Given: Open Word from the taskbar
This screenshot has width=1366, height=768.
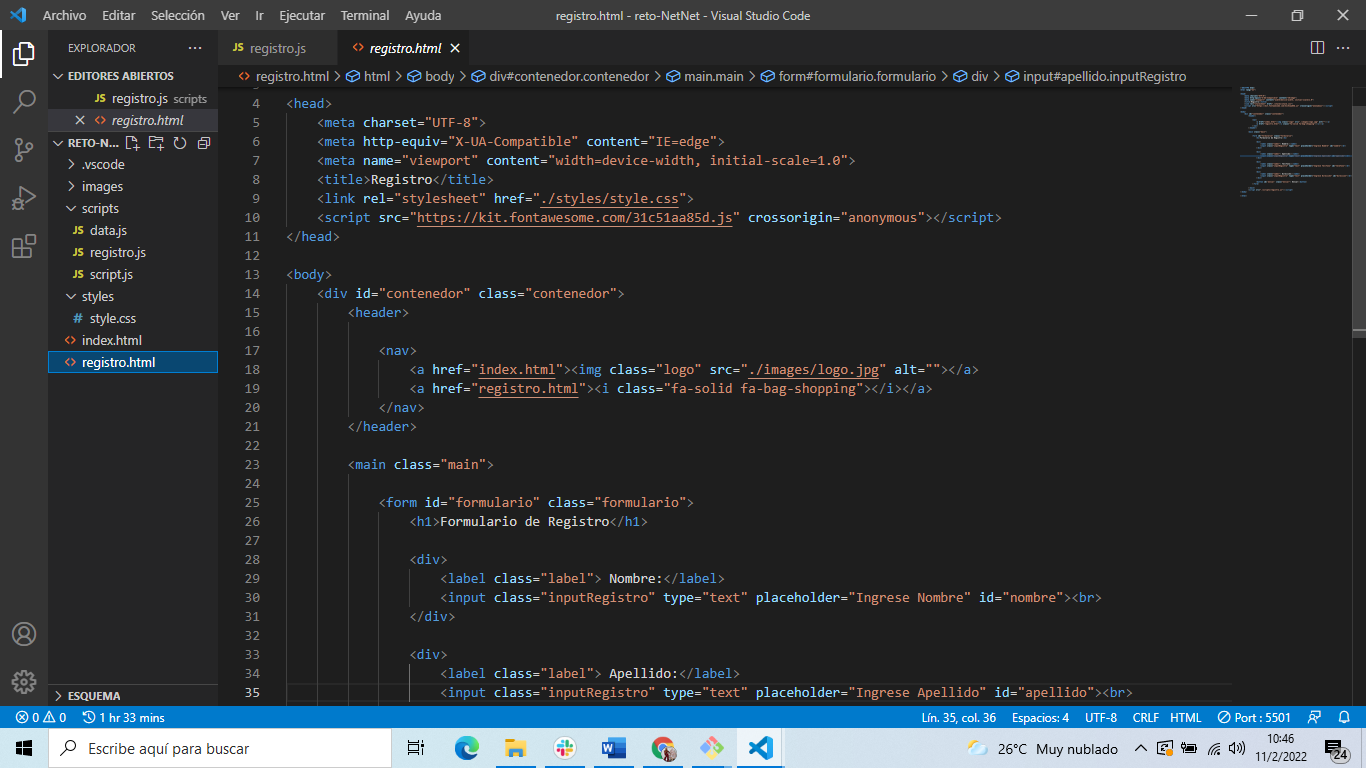Looking at the screenshot, I should 614,748.
